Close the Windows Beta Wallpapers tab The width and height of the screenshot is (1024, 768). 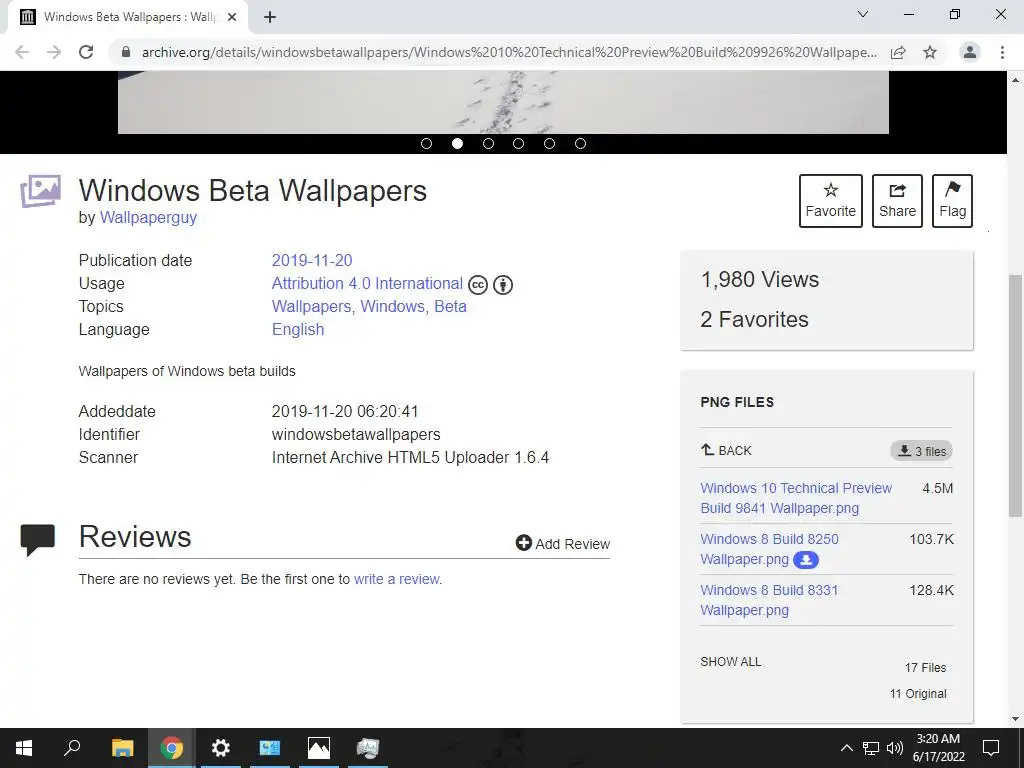232,17
